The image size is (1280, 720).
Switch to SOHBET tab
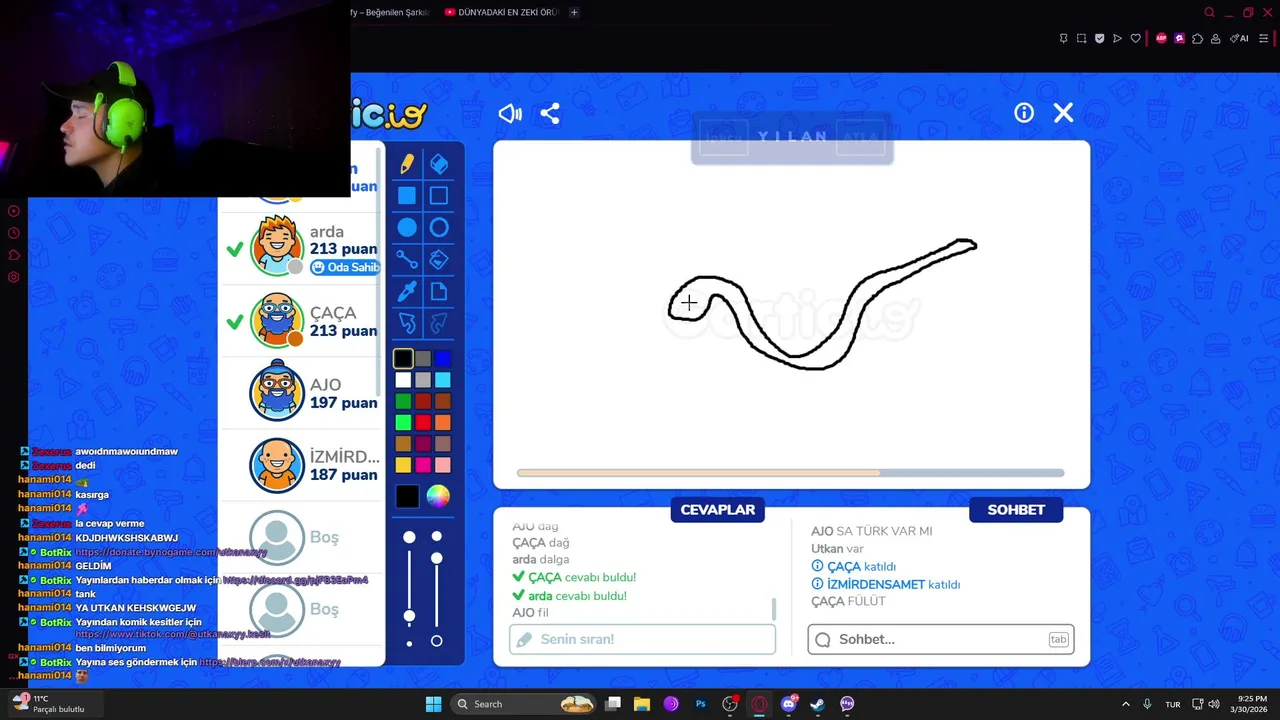(1016, 510)
